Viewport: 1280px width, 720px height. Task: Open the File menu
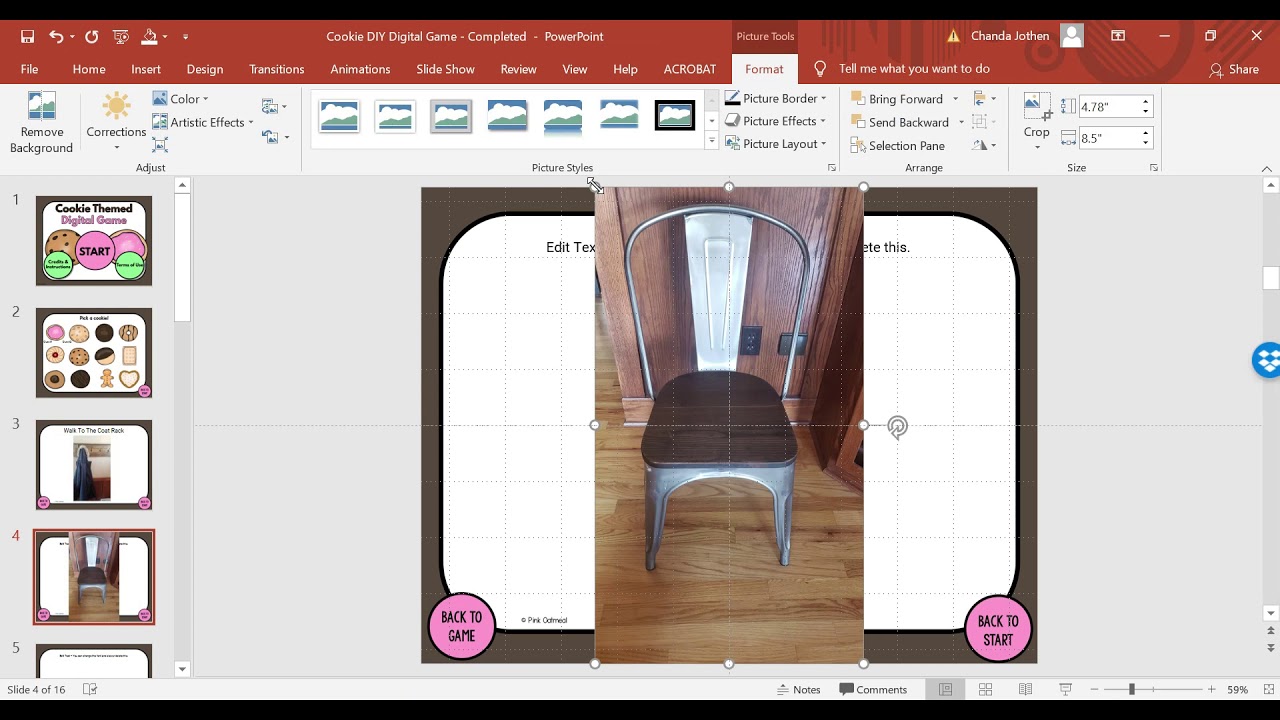click(30, 69)
